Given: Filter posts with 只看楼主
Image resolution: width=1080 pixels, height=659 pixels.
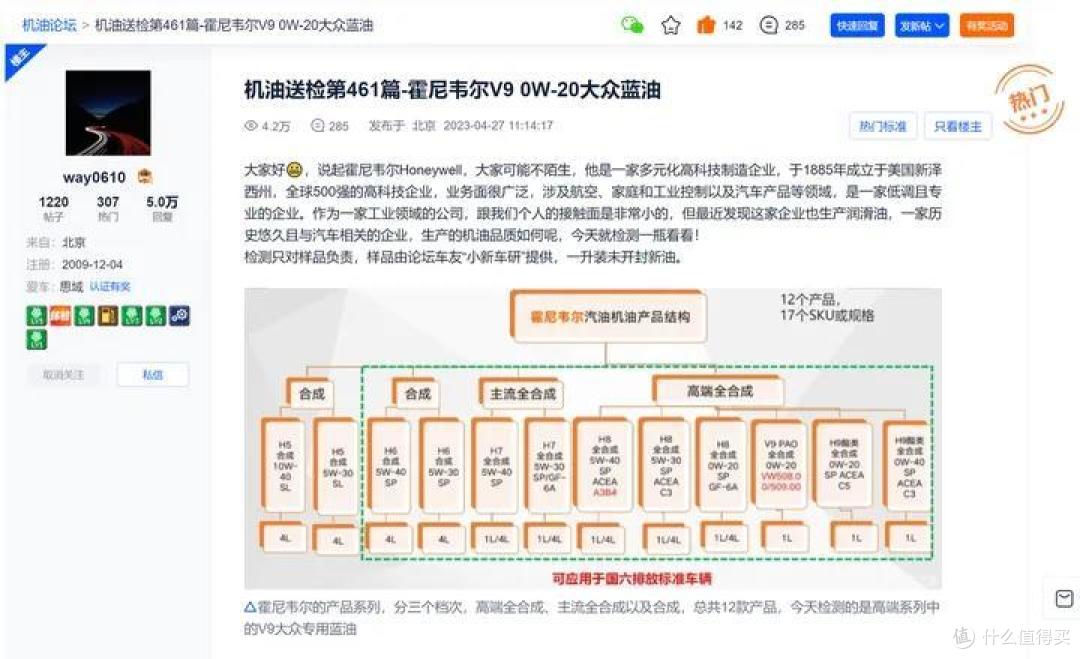Looking at the screenshot, I should (957, 126).
